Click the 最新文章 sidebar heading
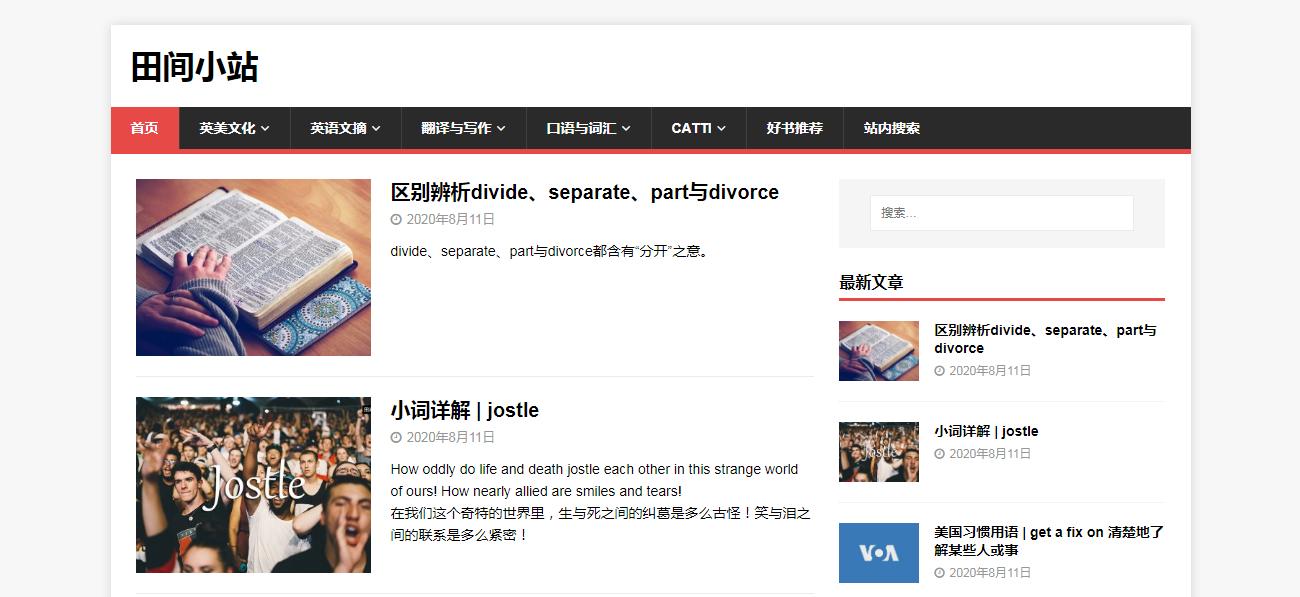This screenshot has width=1300, height=597. (x=871, y=283)
